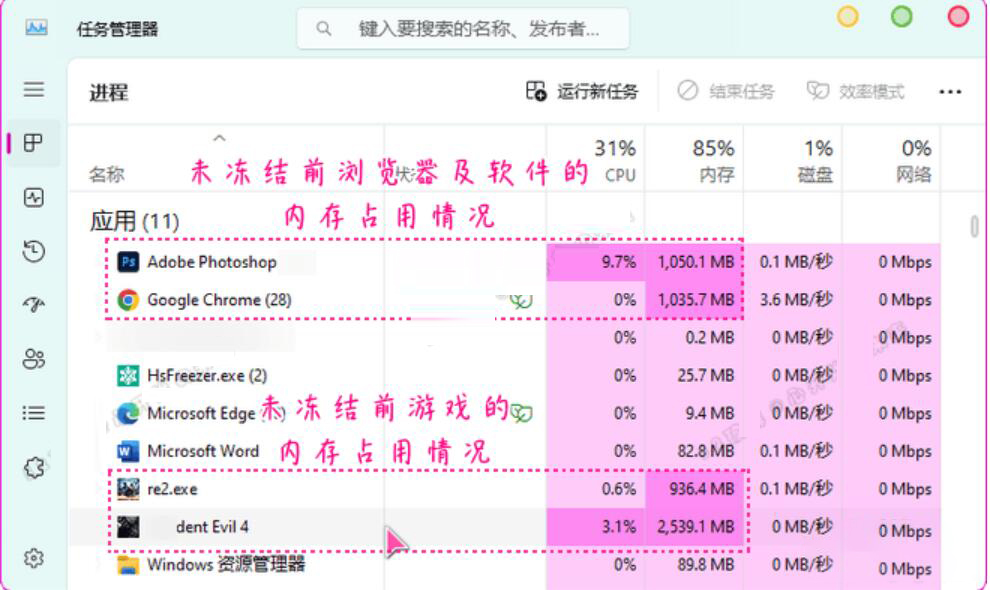Open the Users sidebar icon
Screen dimensions: 990x590
click(x=34, y=359)
